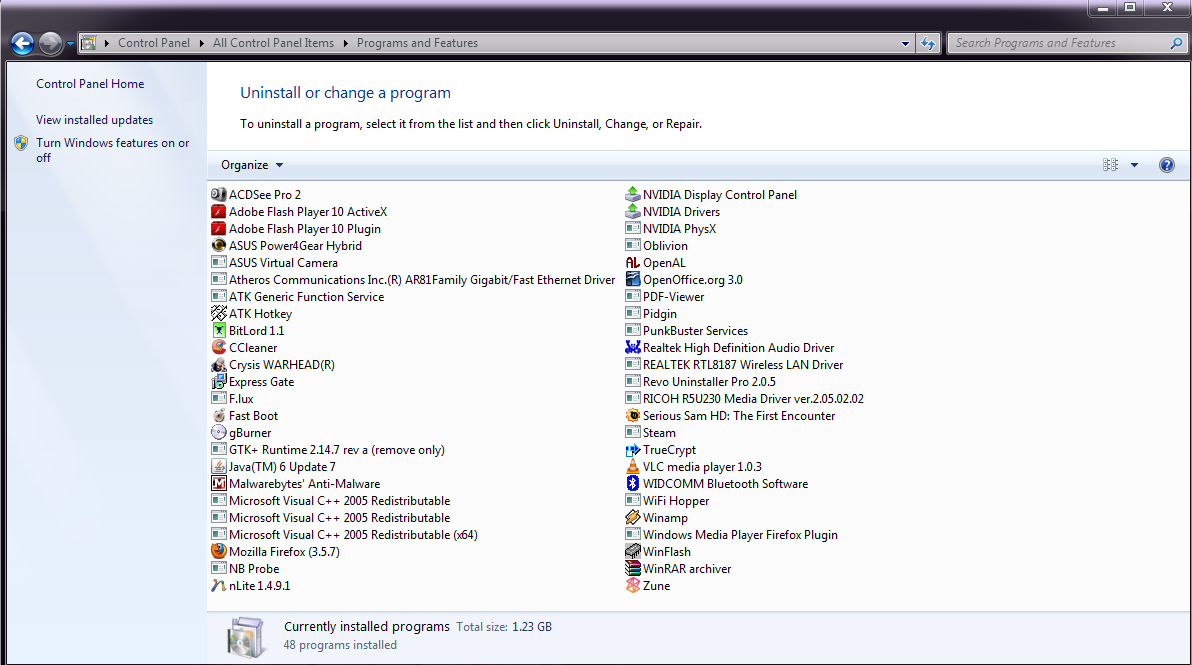Select NVIDIA PhysX in the list
This screenshot has width=1192, height=665.
(671, 229)
